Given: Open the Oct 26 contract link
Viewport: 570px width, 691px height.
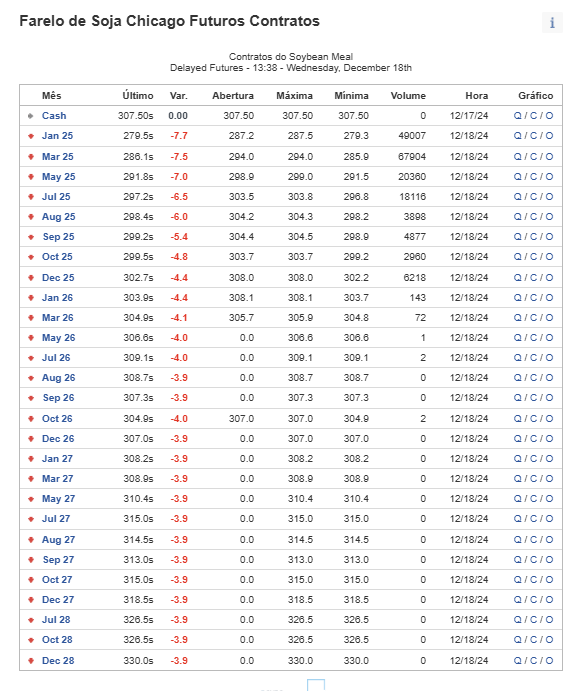Looking at the screenshot, I should [x=57, y=419].
